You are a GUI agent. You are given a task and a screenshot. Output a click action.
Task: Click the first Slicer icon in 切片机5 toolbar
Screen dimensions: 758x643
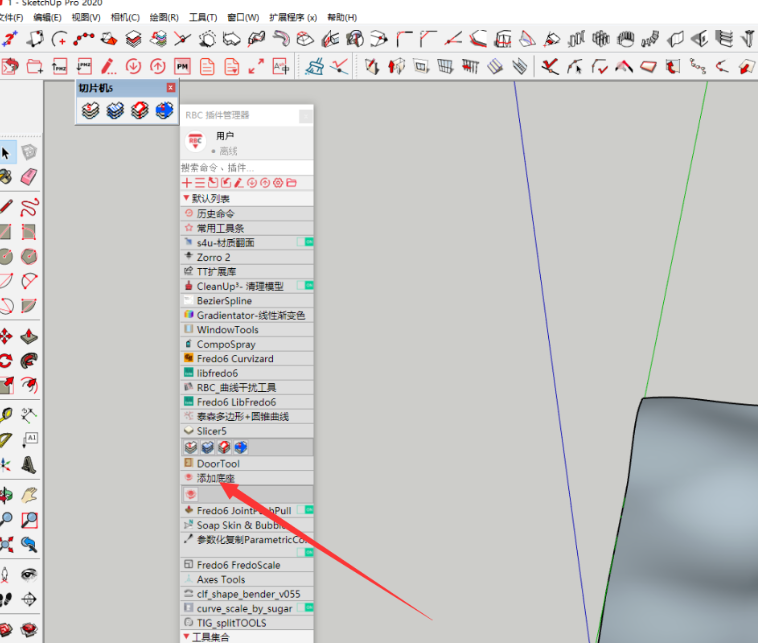90,111
